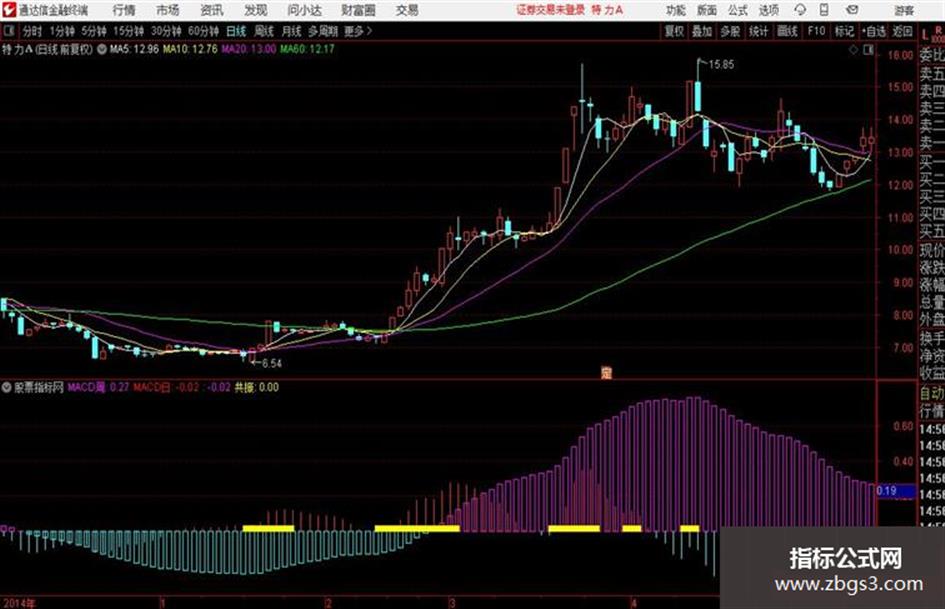Click the 标记 mark button
This screenshot has width=945, height=609.
[844, 31]
